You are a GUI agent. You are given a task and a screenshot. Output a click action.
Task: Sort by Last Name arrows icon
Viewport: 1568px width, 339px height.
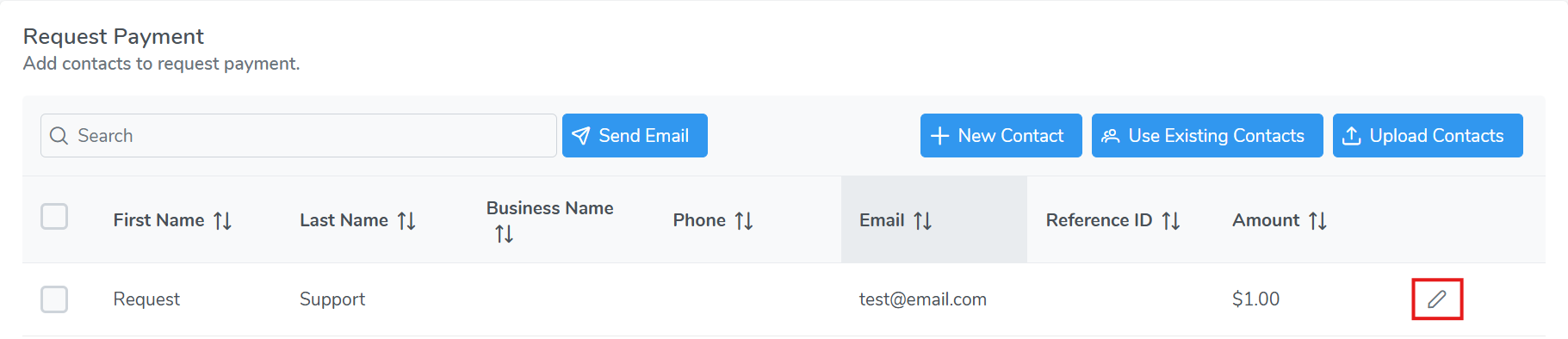407,221
